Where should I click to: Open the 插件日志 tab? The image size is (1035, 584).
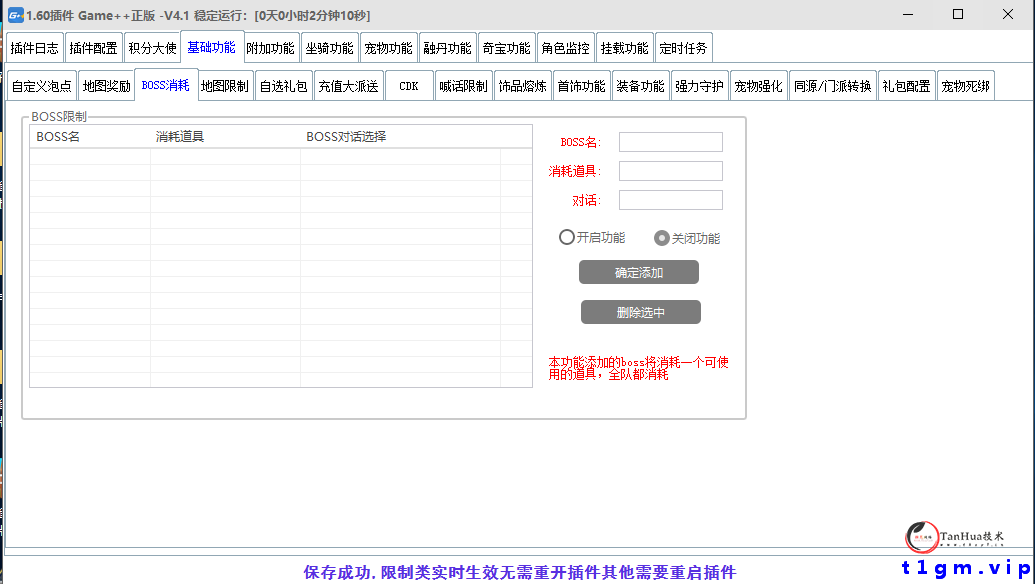[x=35, y=46]
